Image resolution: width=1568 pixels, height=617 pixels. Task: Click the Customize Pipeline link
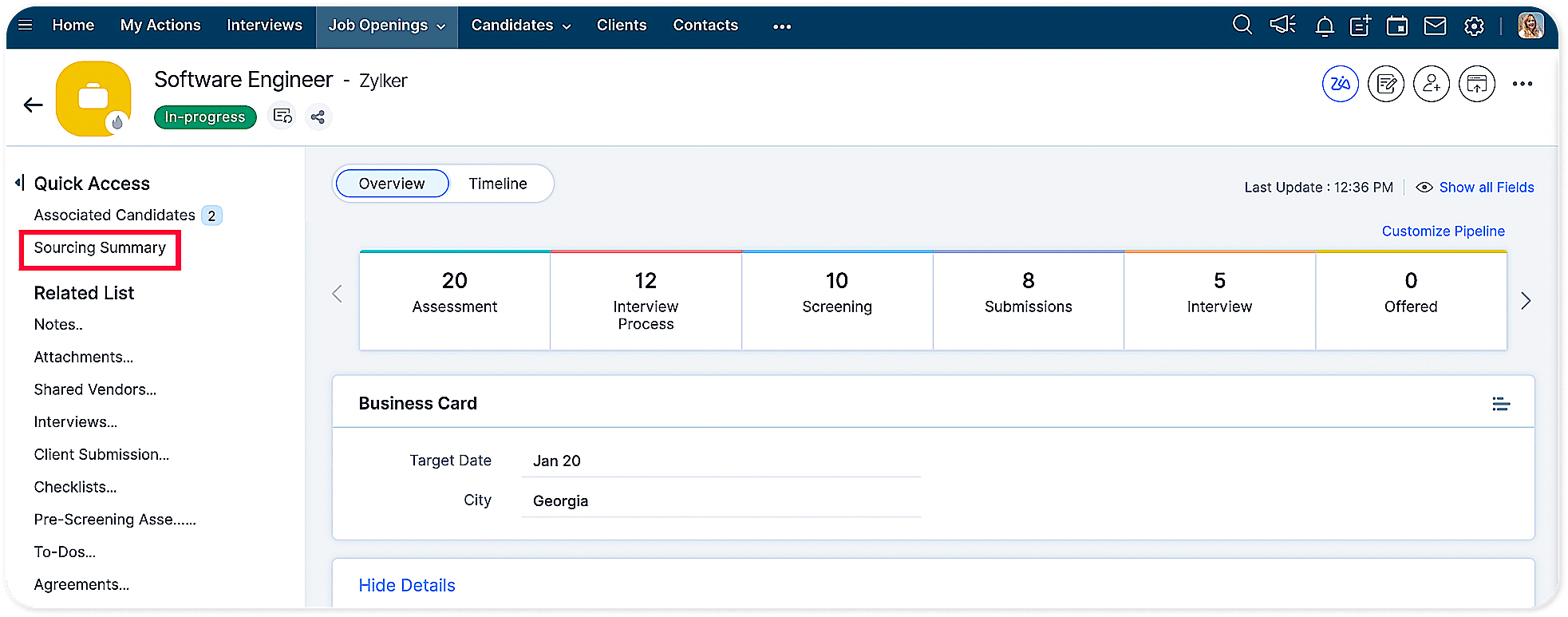point(1443,231)
